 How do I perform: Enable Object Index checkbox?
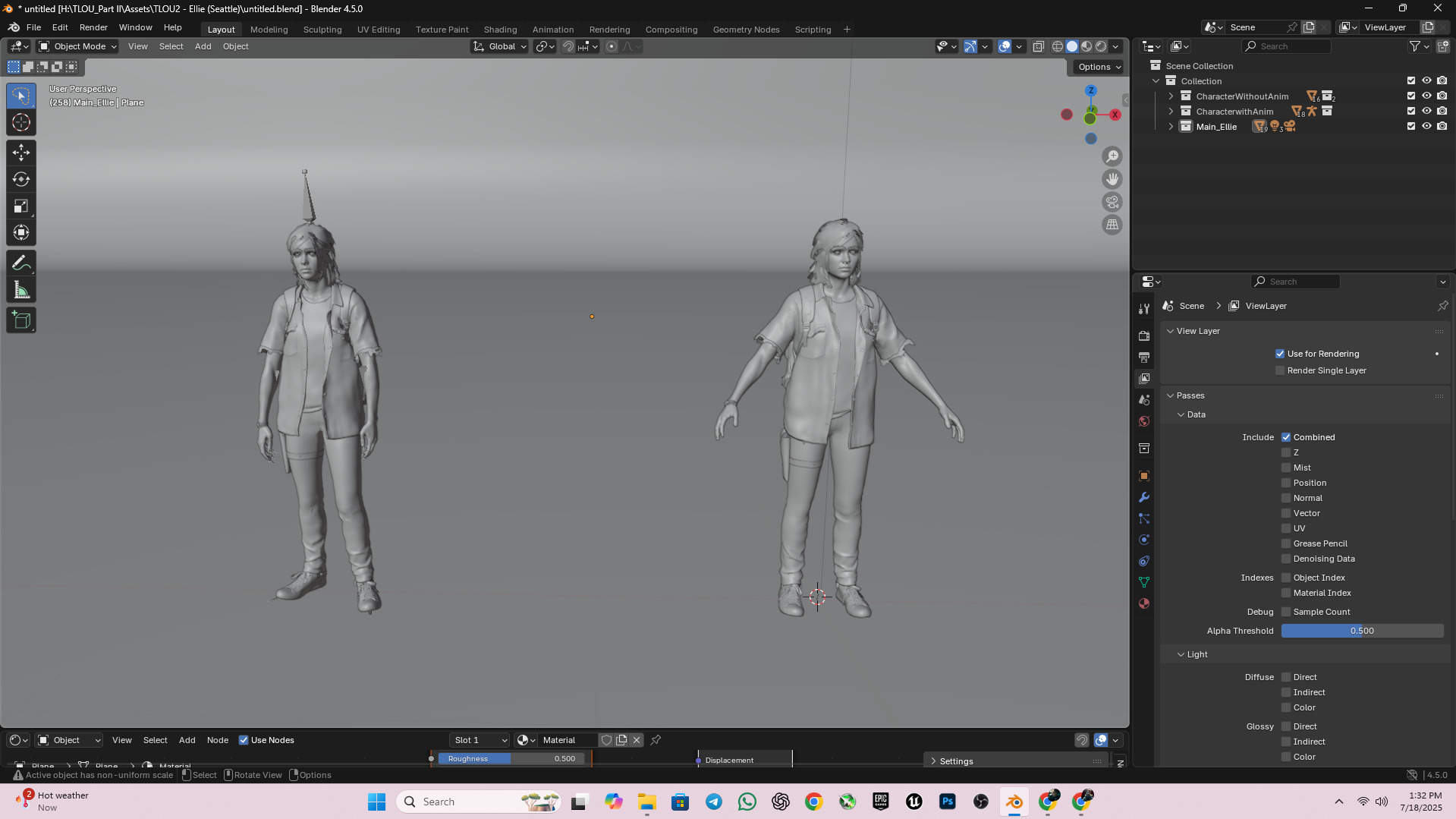tap(1286, 578)
